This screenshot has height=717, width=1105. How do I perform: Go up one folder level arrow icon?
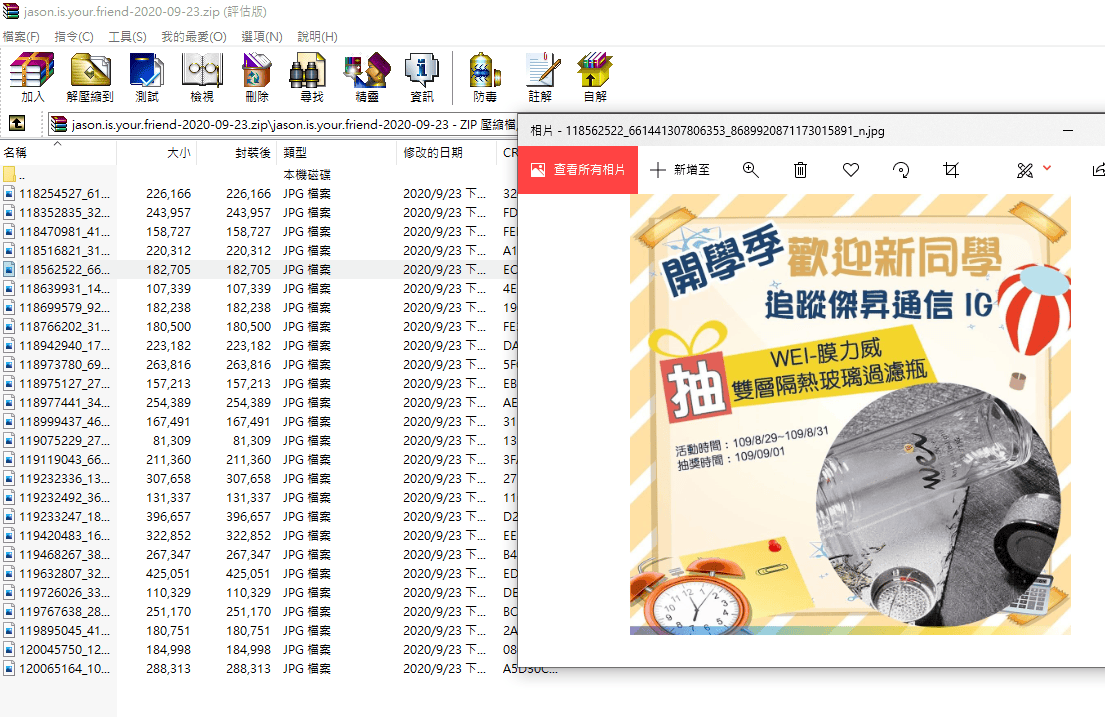[x=17, y=123]
